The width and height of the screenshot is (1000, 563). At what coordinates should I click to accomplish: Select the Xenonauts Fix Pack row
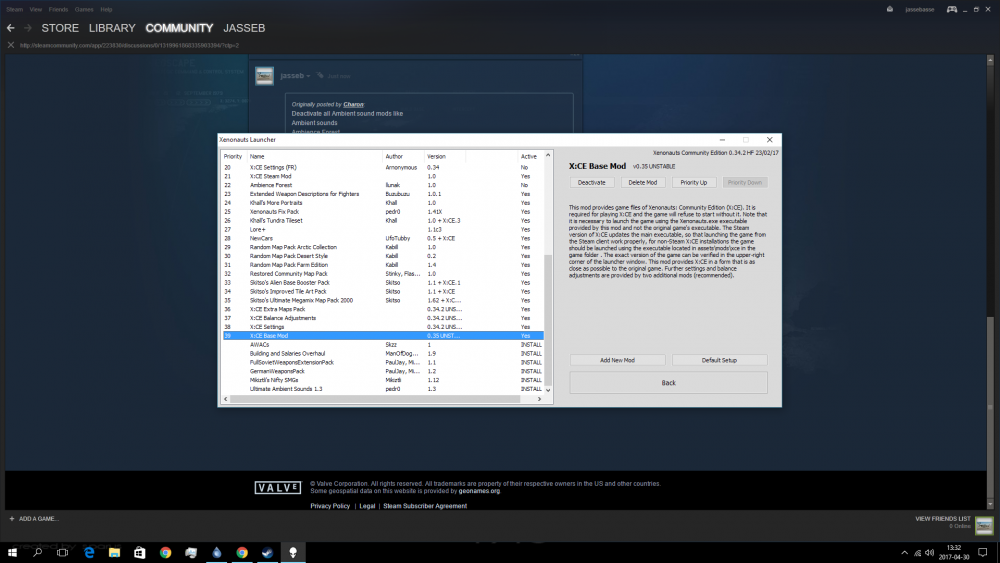pyautogui.click(x=383, y=212)
